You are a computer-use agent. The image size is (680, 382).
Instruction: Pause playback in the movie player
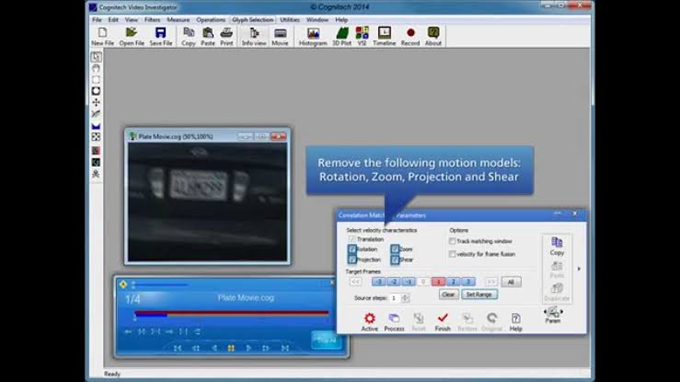point(231,348)
